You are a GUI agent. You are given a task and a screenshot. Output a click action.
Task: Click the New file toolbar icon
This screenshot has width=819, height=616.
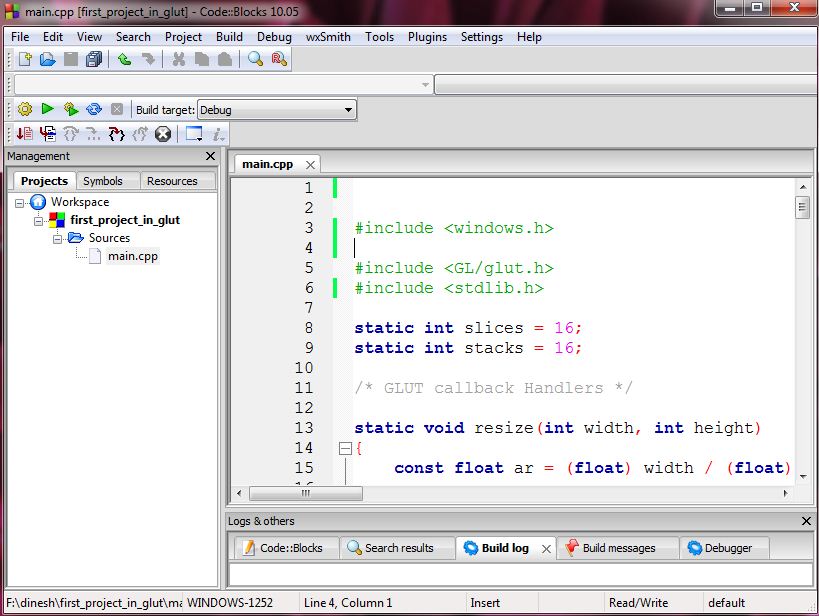25,59
